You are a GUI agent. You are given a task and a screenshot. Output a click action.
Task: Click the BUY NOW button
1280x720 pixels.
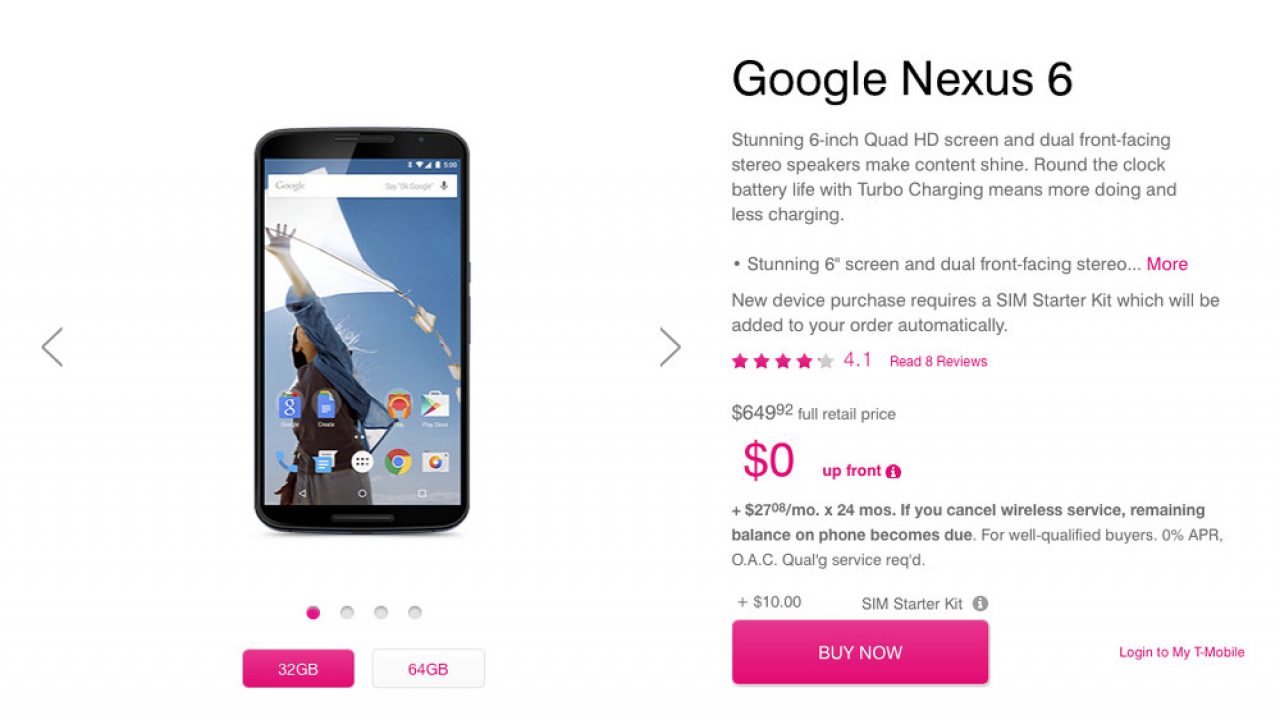point(860,652)
